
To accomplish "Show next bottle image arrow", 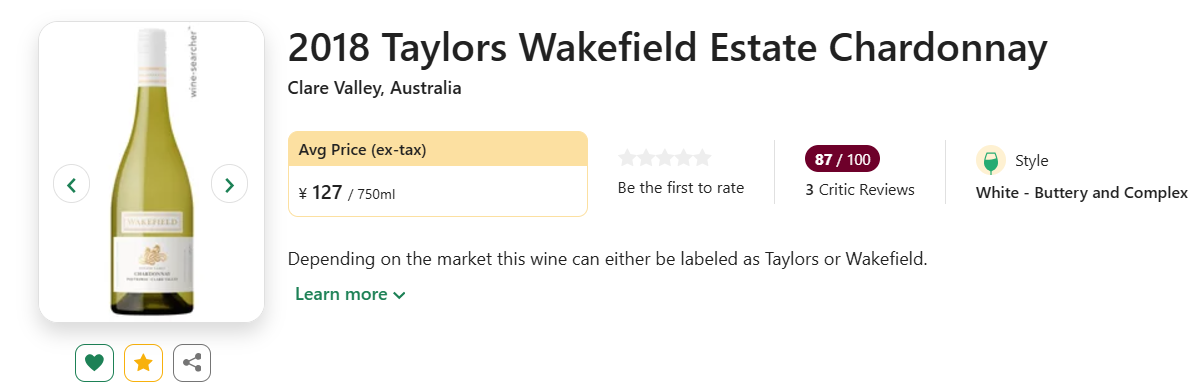I will [230, 184].
